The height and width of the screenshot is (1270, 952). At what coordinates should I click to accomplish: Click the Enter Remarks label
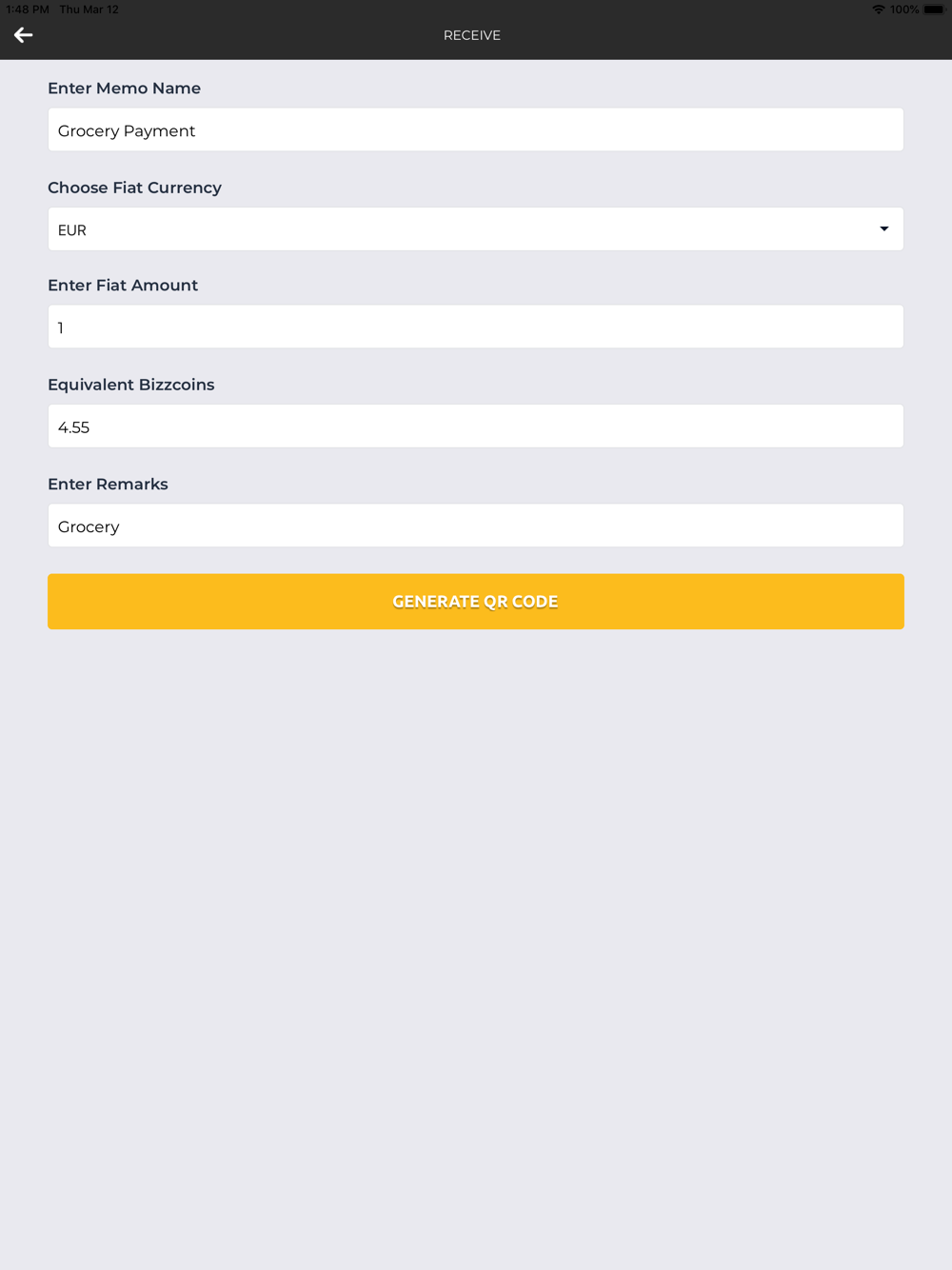pyautogui.click(x=108, y=485)
